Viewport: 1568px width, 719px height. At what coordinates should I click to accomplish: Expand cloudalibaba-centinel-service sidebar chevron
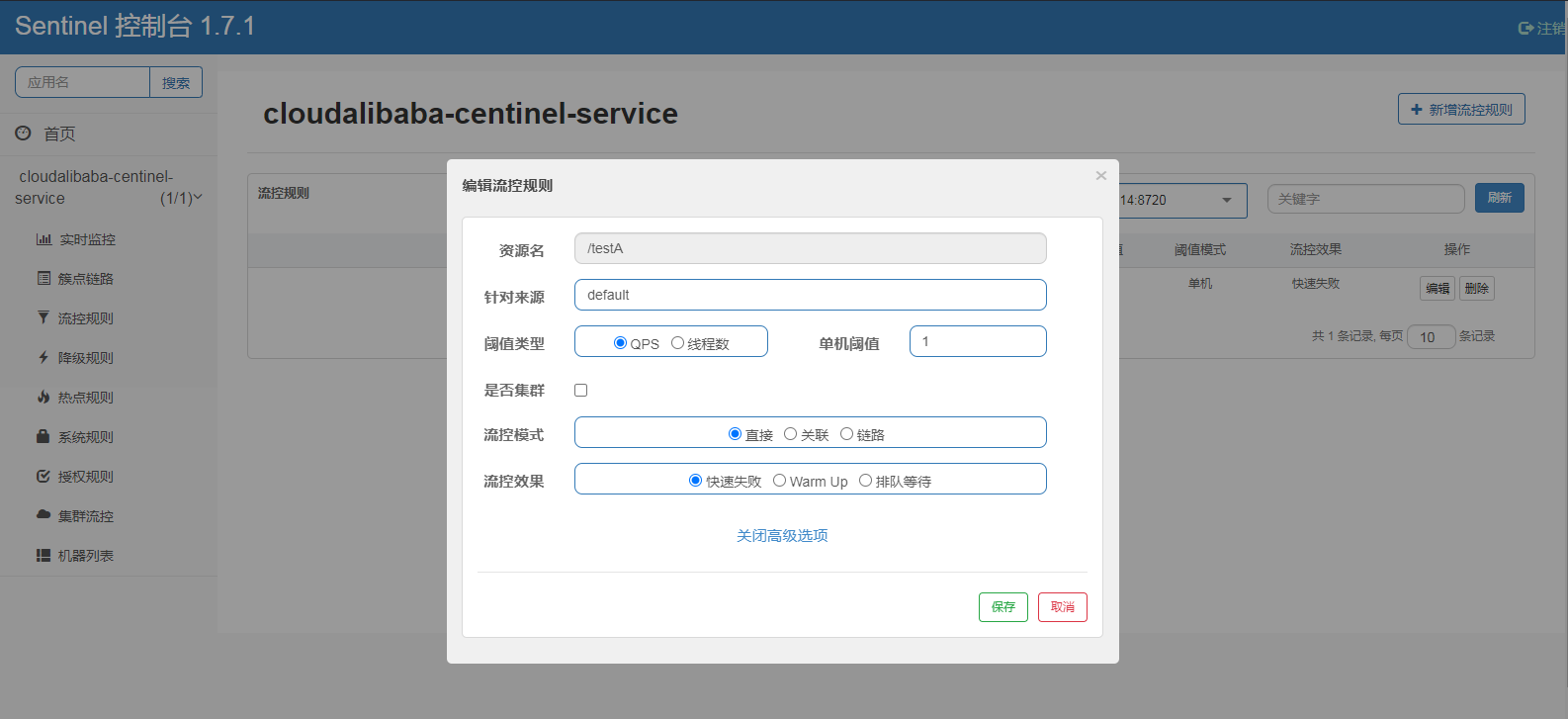198,198
